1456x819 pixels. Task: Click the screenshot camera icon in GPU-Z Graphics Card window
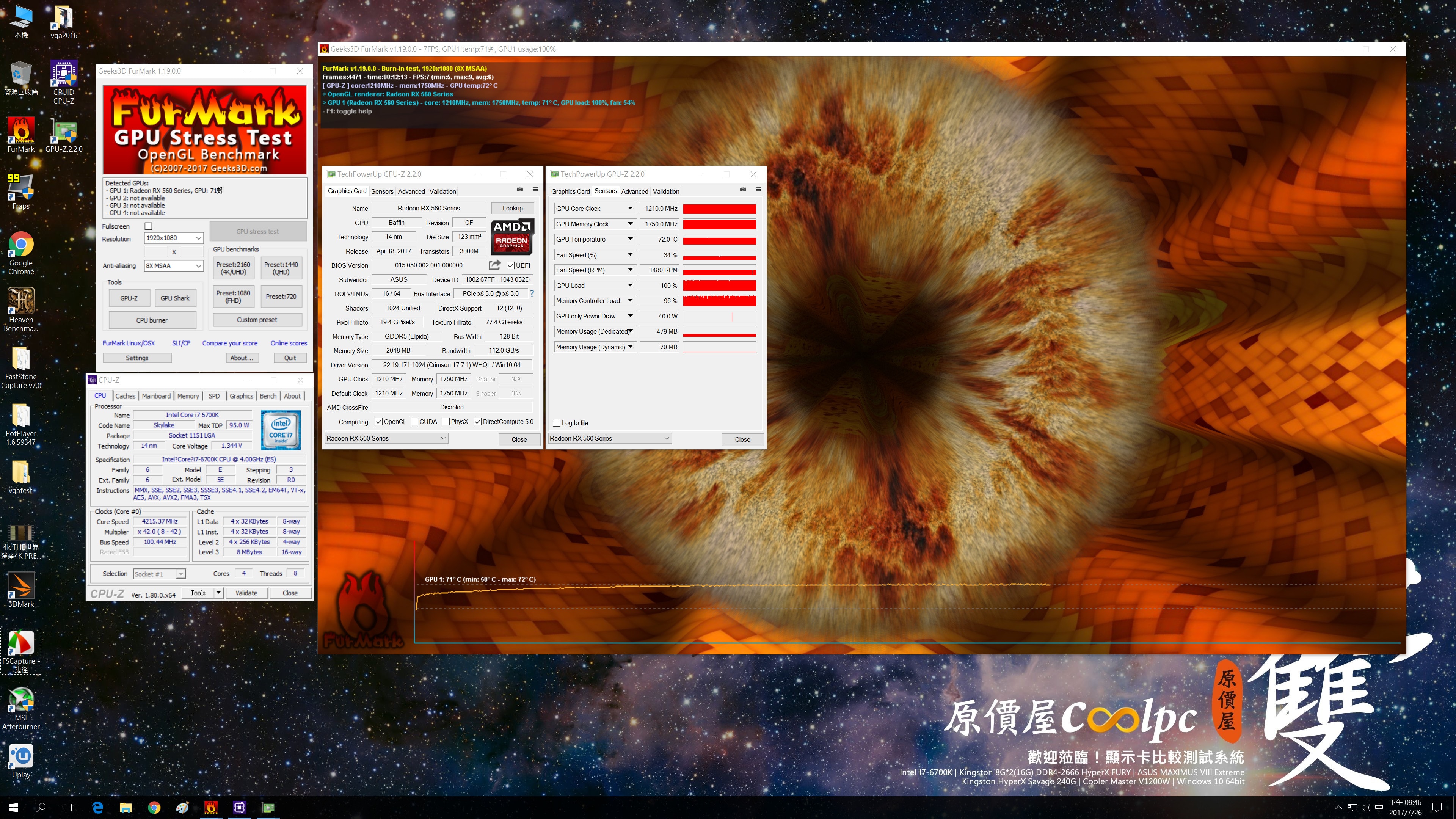pos(519,189)
